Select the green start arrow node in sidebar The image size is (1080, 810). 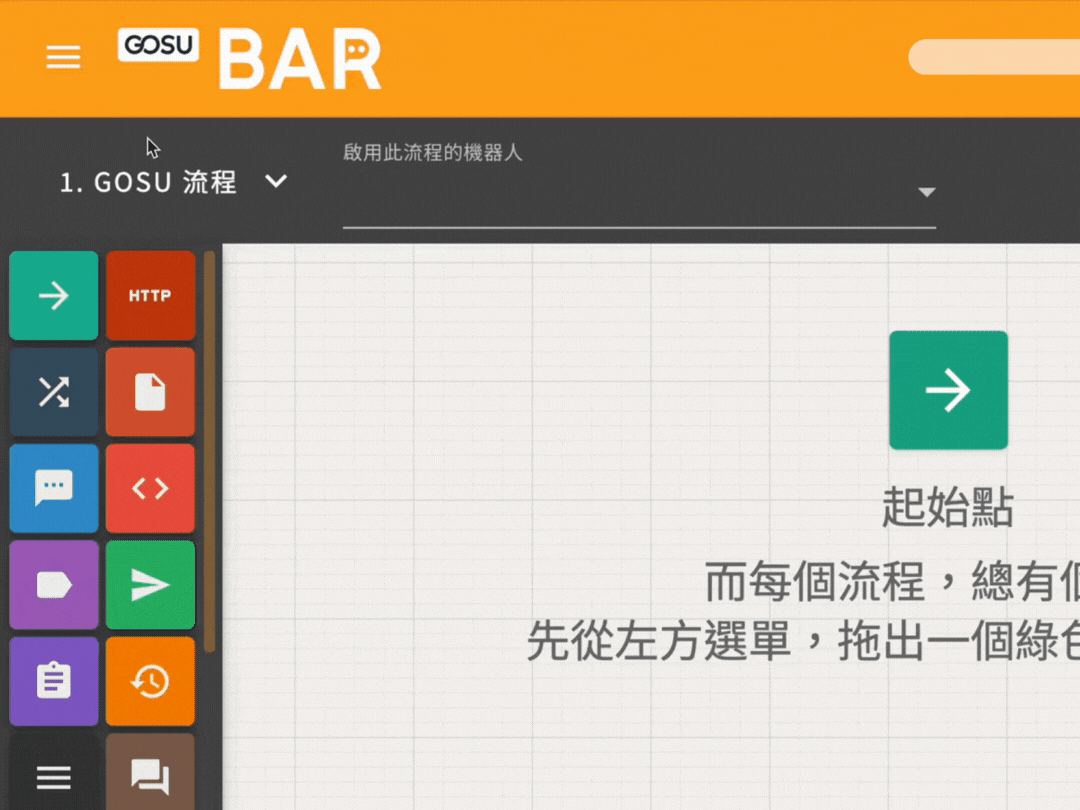pyautogui.click(x=53, y=295)
